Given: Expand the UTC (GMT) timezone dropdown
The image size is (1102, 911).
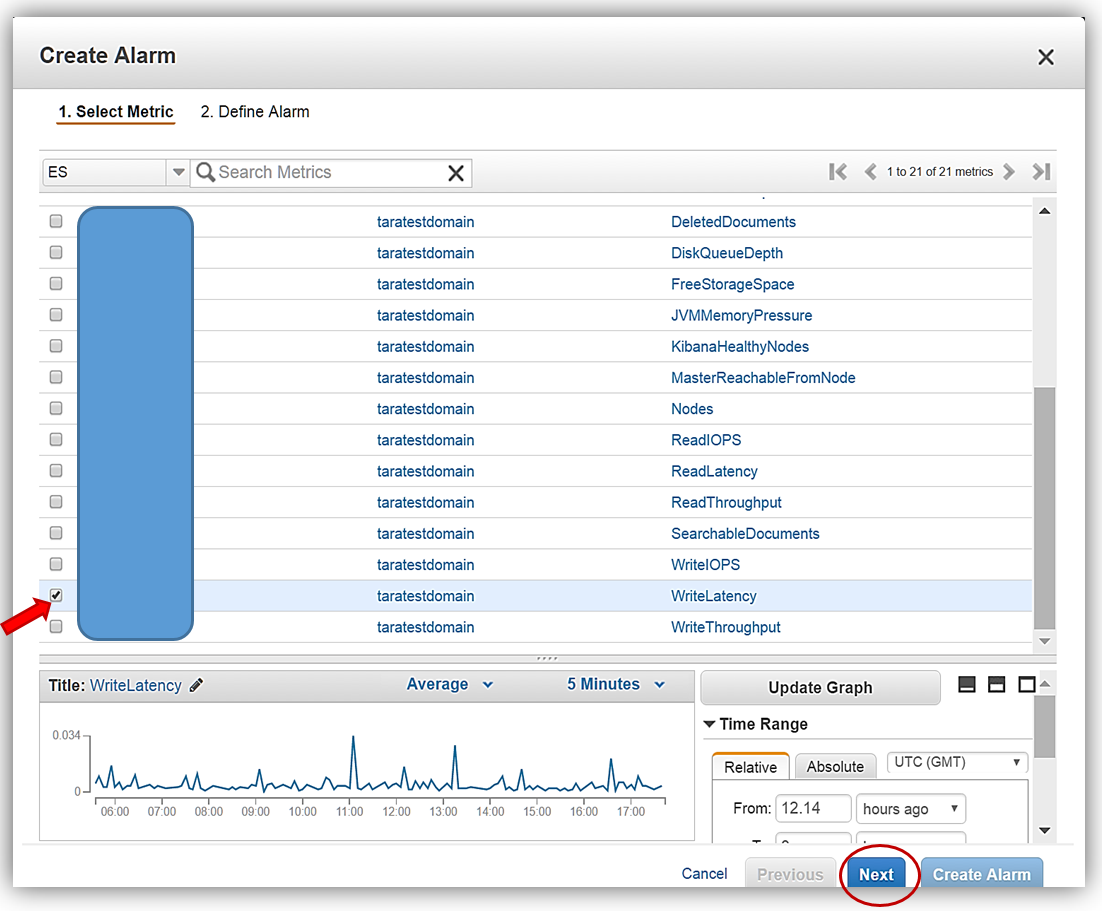Looking at the screenshot, I should [957, 762].
